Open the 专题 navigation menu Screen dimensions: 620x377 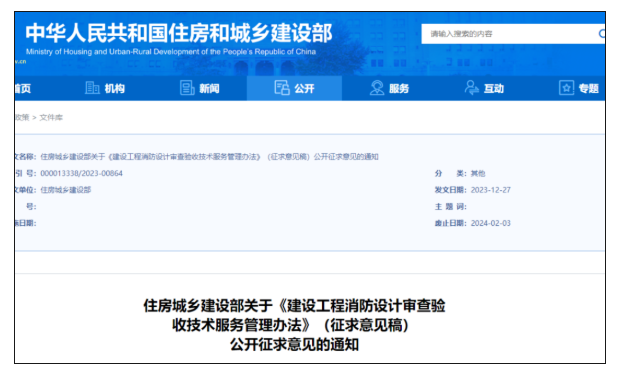click(x=578, y=88)
